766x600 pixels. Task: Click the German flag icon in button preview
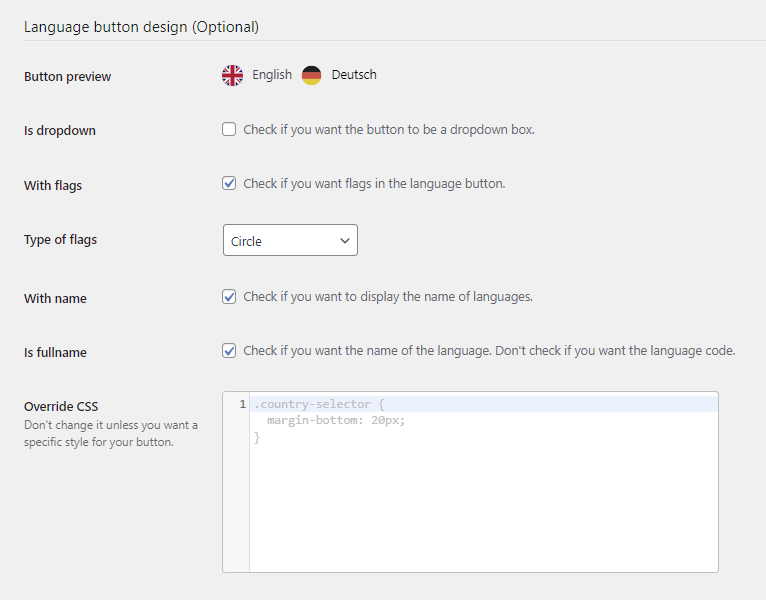[312, 75]
